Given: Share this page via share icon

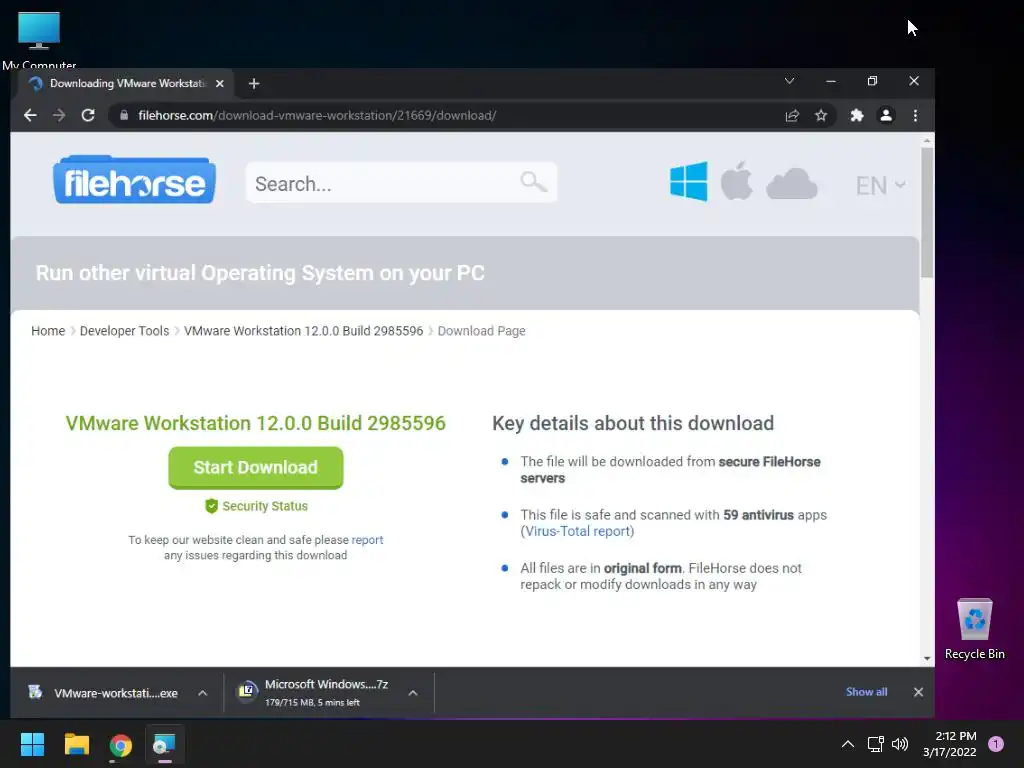Looking at the screenshot, I should click(x=792, y=116).
